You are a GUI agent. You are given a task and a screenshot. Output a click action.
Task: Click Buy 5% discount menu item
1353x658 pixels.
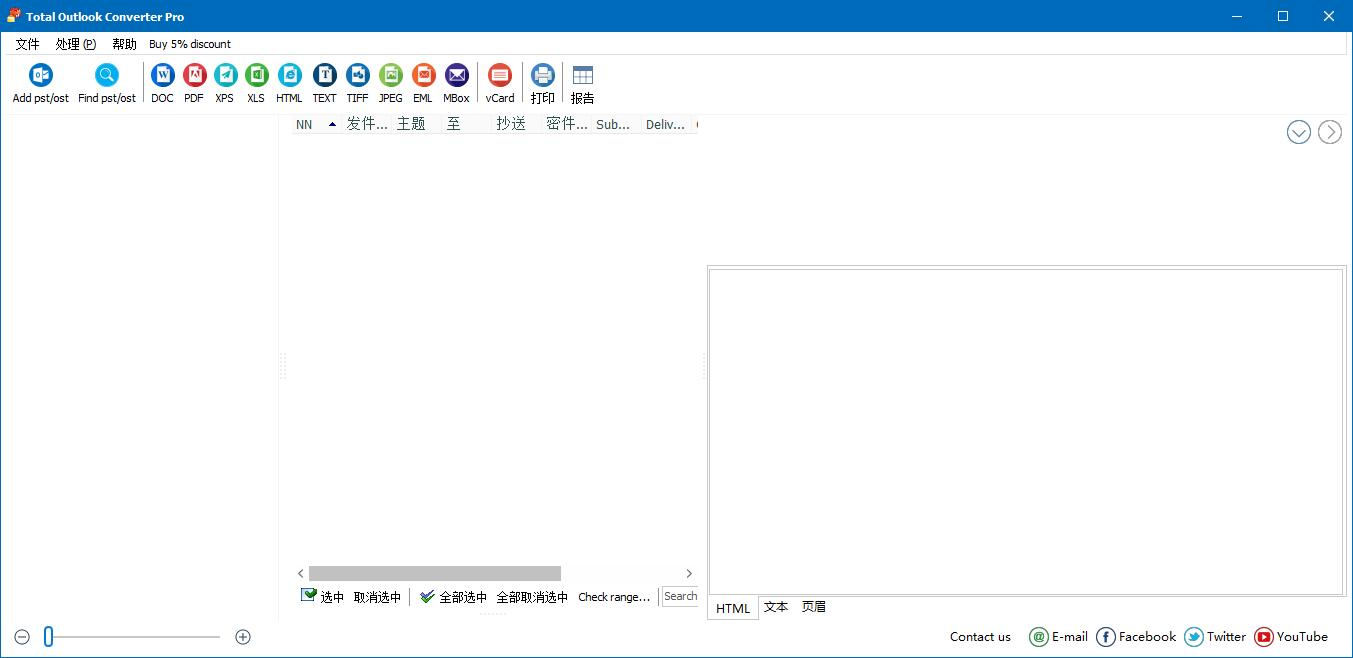tap(190, 44)
